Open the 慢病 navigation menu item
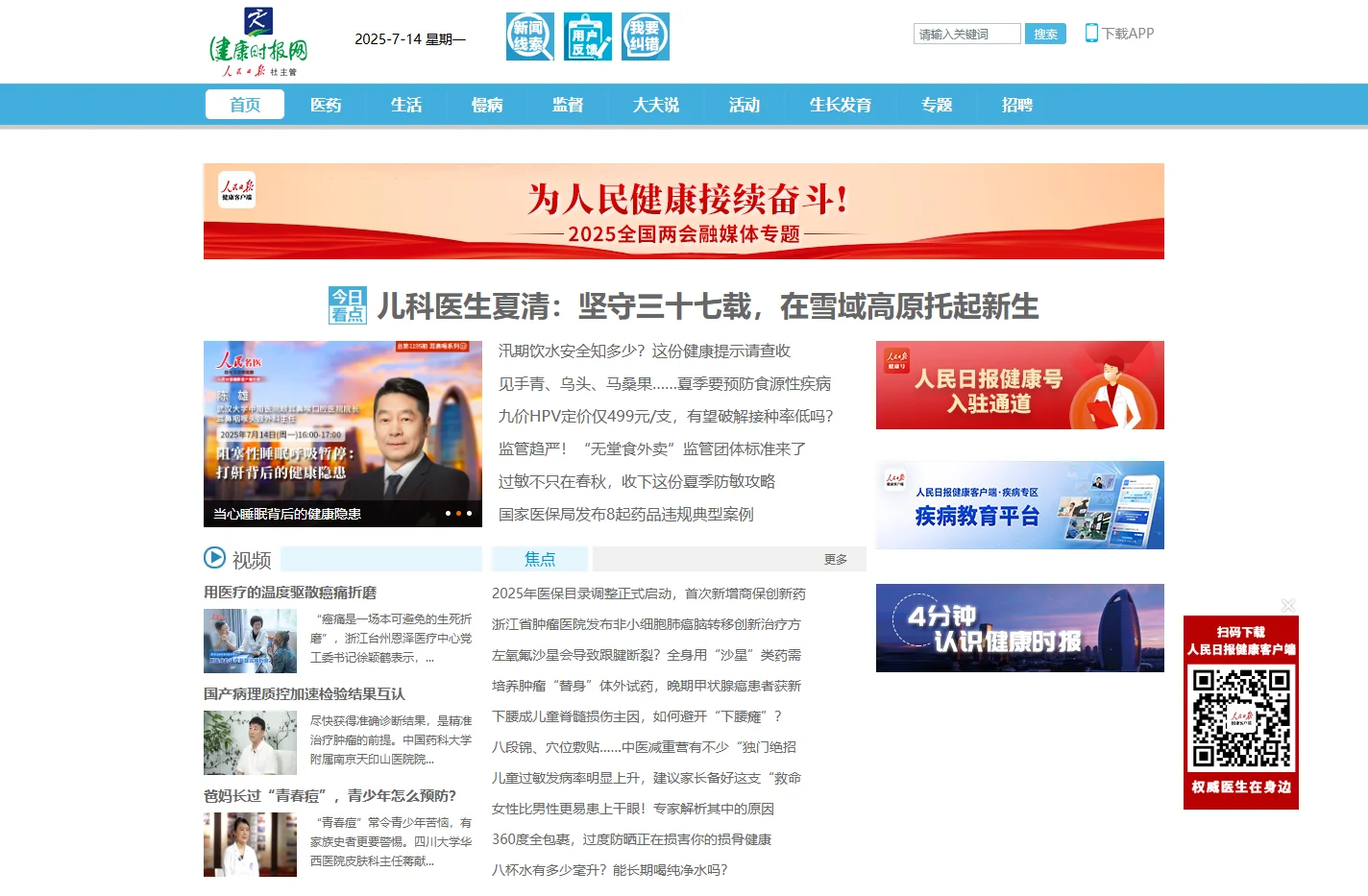Viewport: 1368px width, 896px height. click(487, 105)
